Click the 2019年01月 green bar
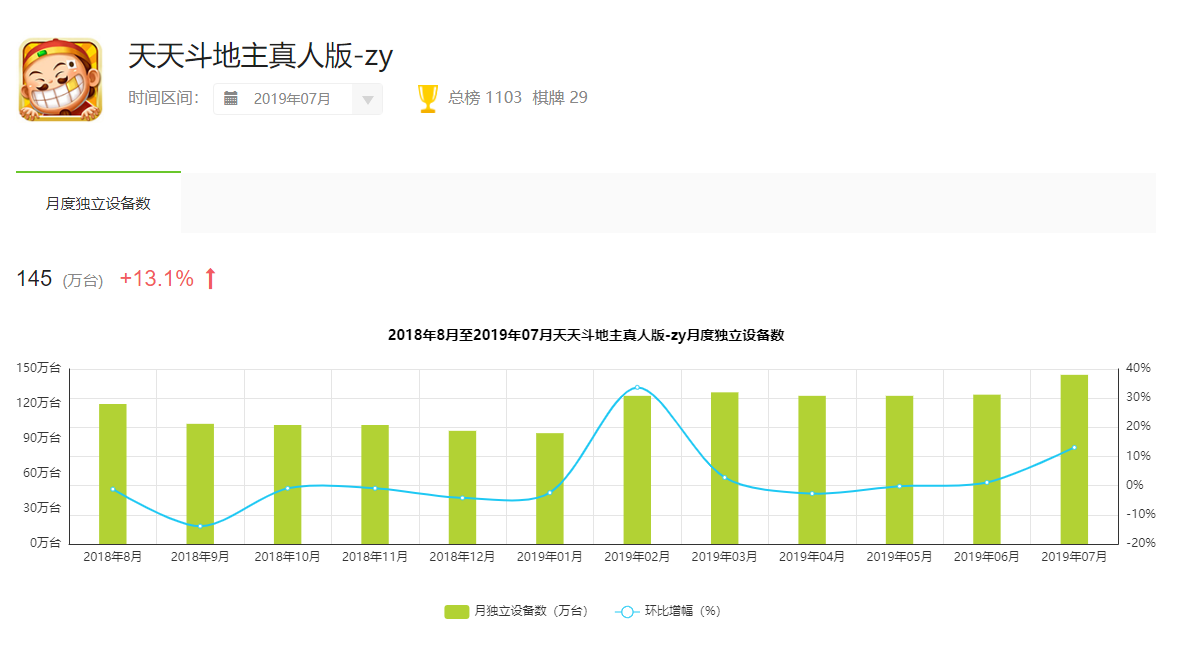Viewport: 1185px width, 648px height. pyautogui.click(x=550, y=488)
